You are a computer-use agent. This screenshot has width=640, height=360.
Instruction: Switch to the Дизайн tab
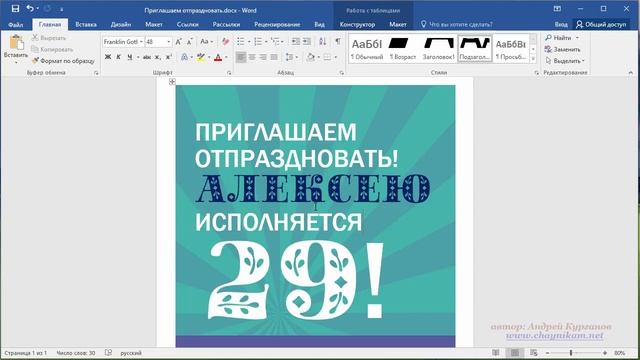click(x=121, y=24)
